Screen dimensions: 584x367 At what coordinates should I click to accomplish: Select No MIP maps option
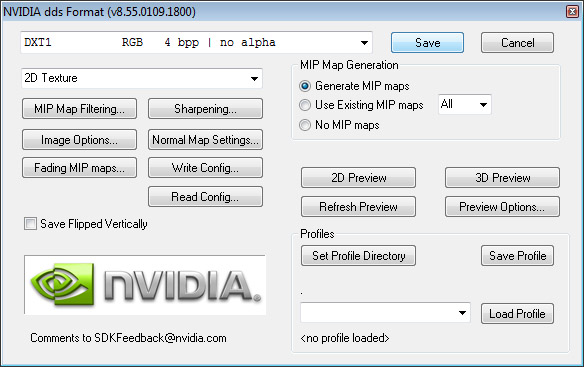click(x=305, y=125)
